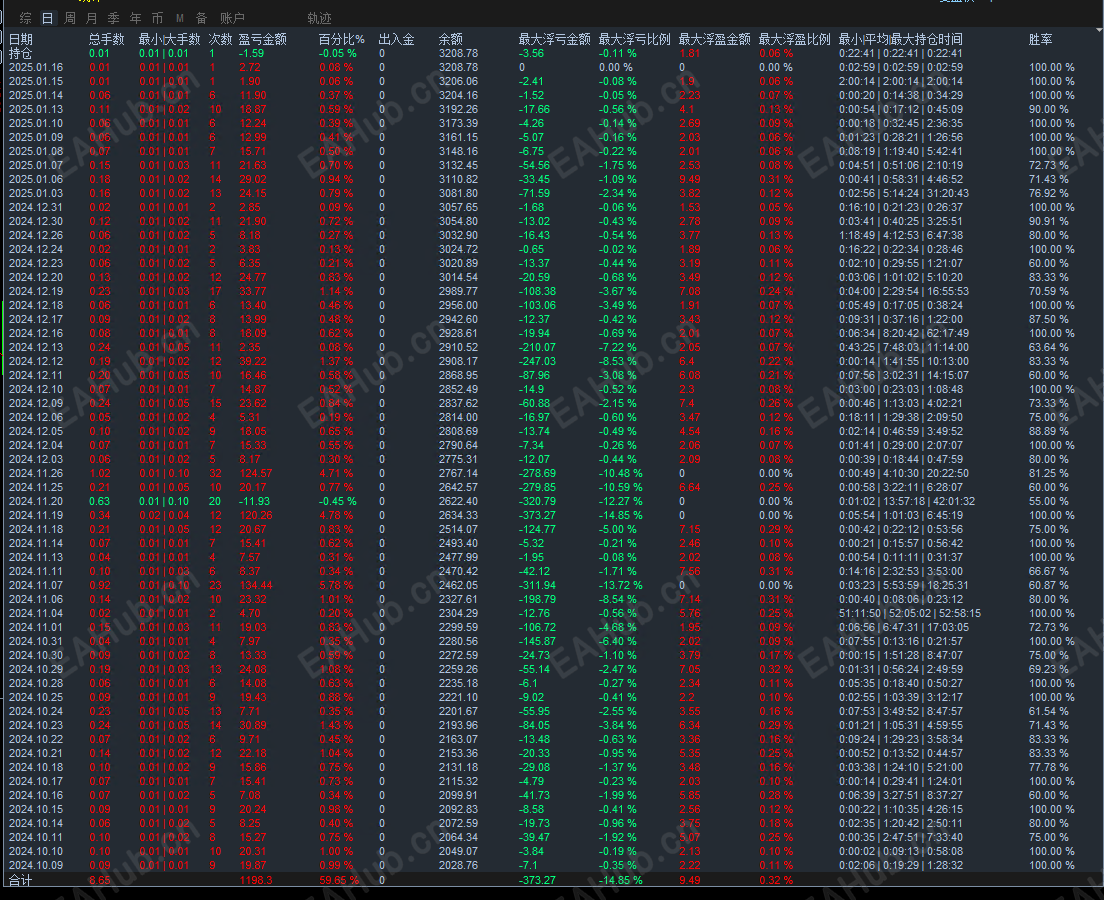The image size is (1104, 900).
Task: Sort by the 胜率 column header
Action: pos(1041,39)
